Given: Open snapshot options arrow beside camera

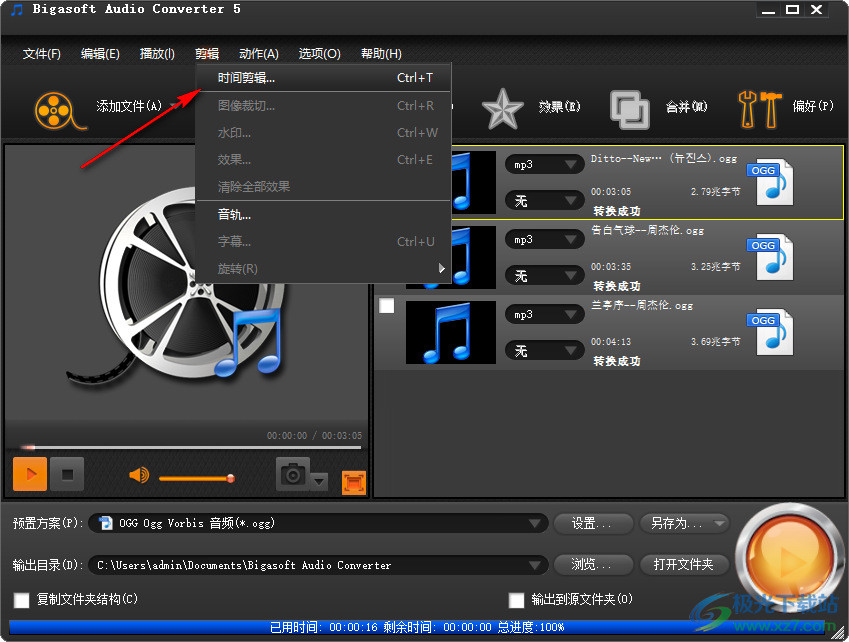Looking at the screenshot, I should click(x=319, y=481).
